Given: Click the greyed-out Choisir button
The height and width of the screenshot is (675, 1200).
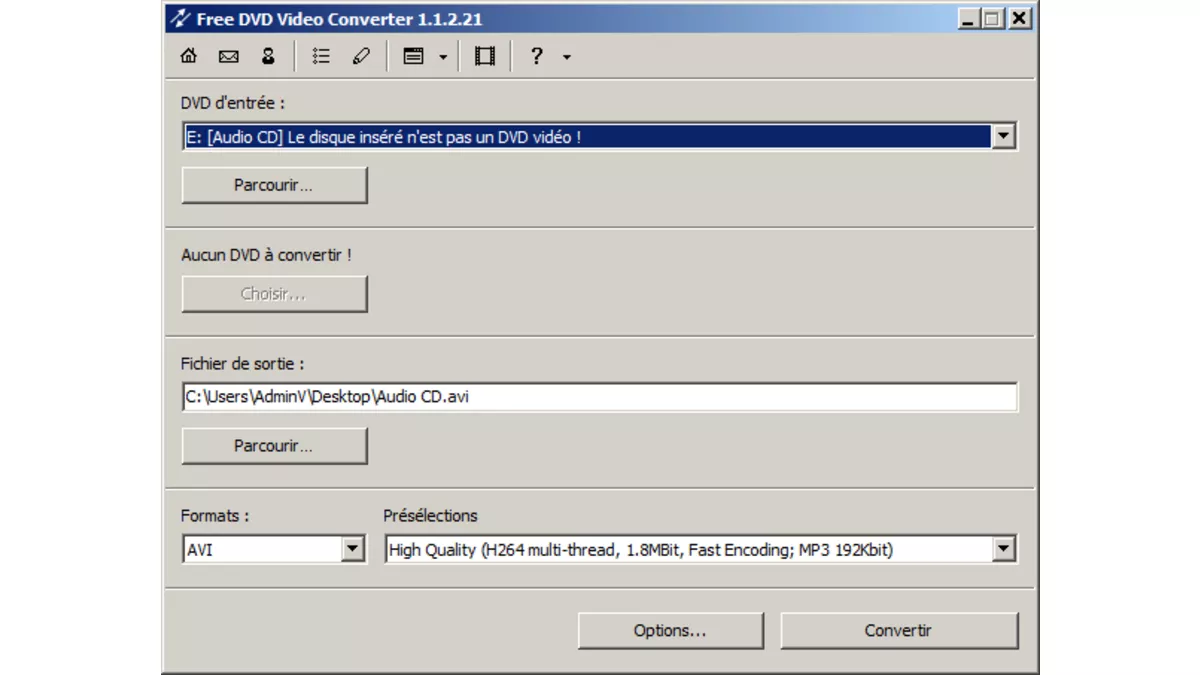Looking at the screenshot, I should pyautogui.click(x=274, y=294).
